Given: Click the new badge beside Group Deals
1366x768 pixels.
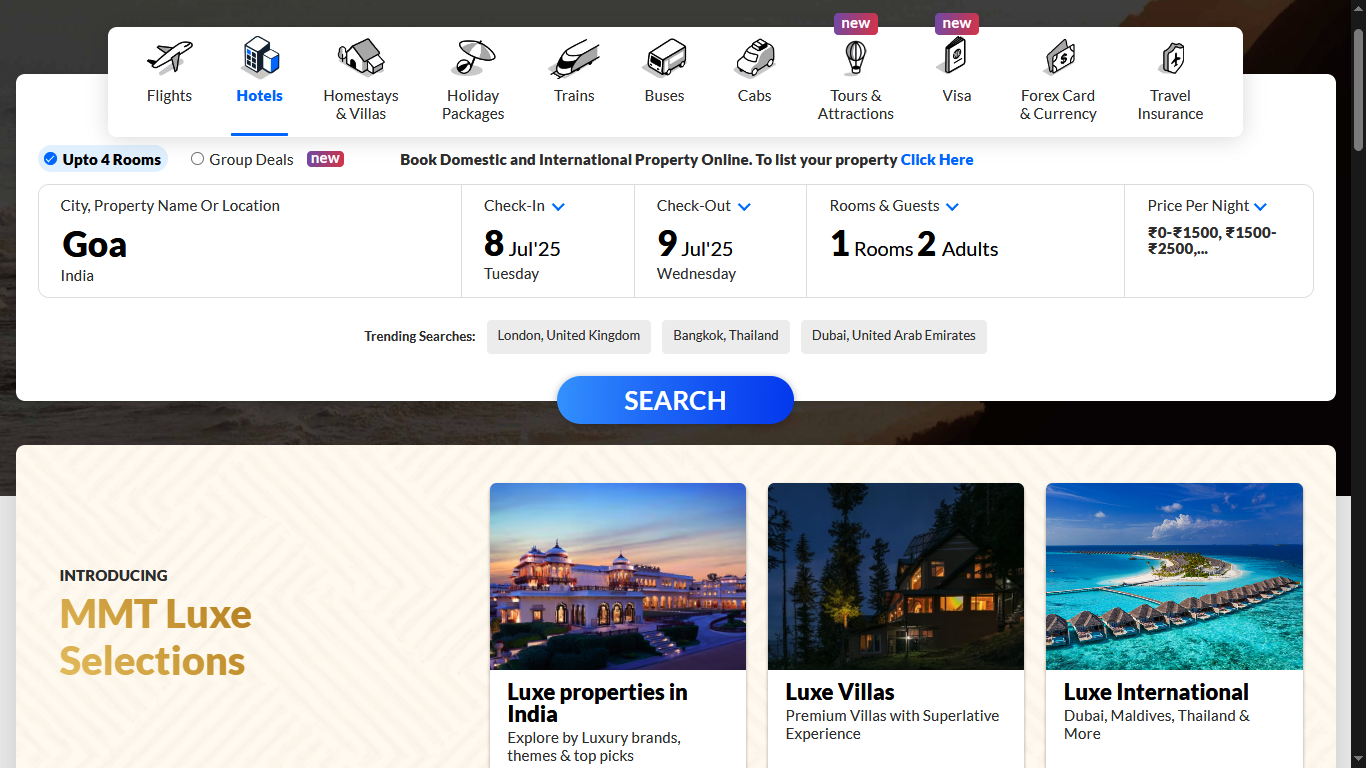Looking at the screenshot, I should point(325,159).
